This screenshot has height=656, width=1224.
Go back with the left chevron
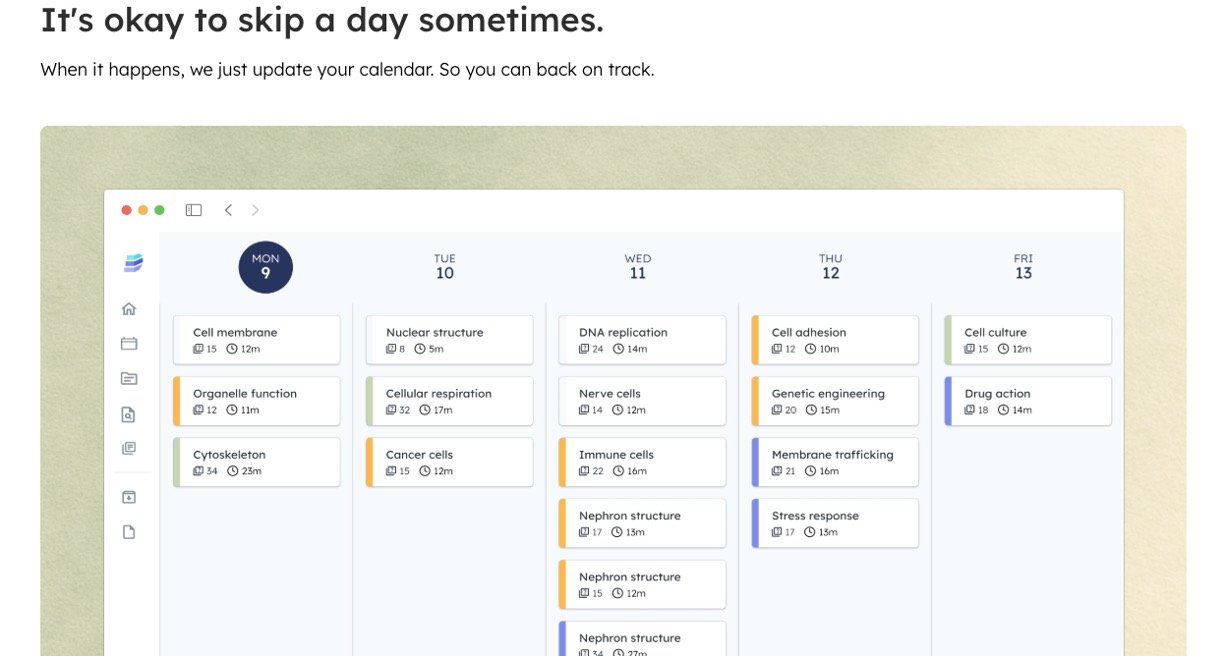228,210
